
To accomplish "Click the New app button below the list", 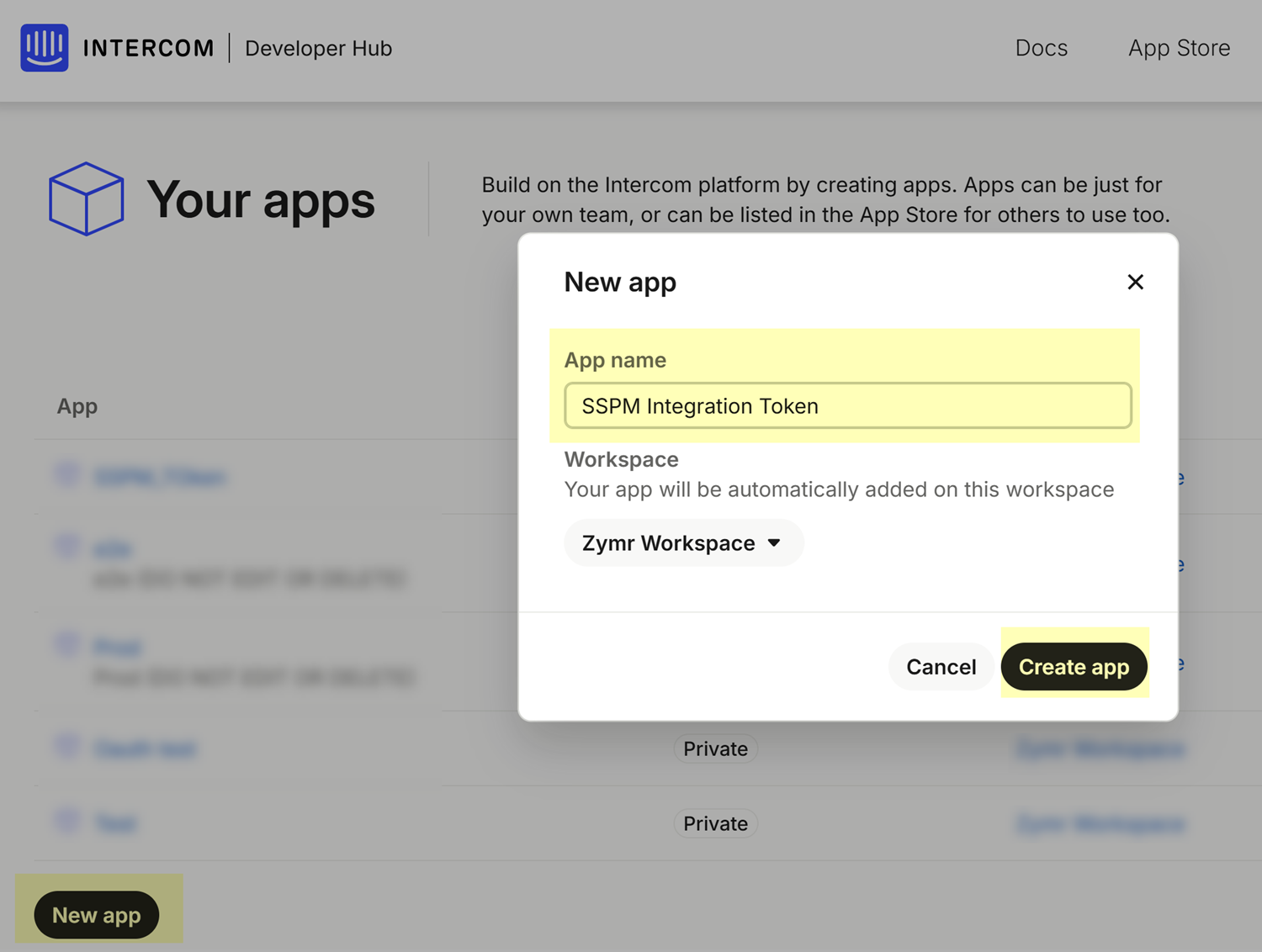I will tap(97, 915).
